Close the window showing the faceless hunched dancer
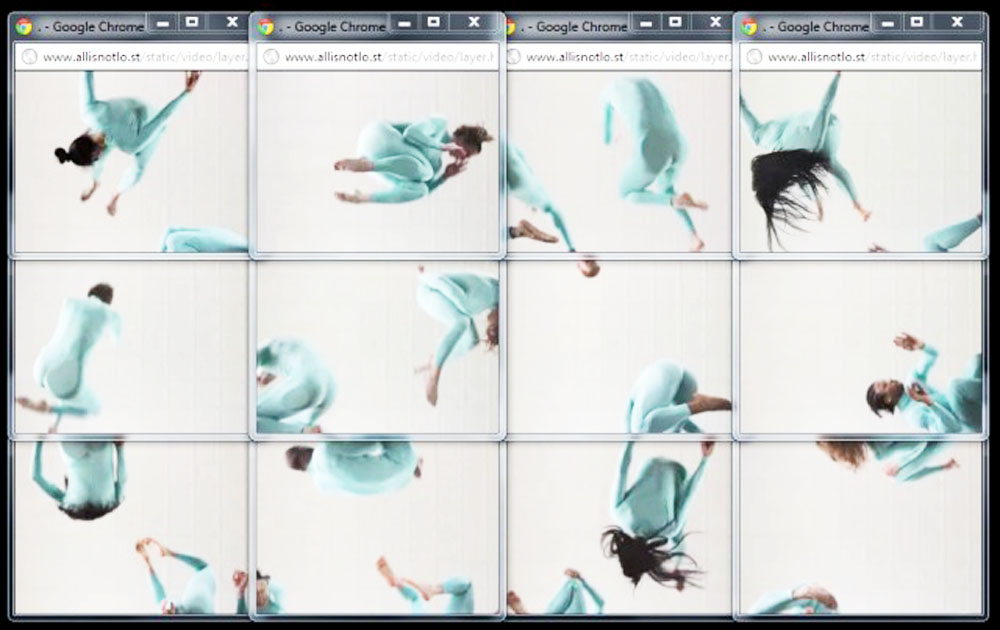Viewport: 1000px width, 630px height. coord(716,23)
